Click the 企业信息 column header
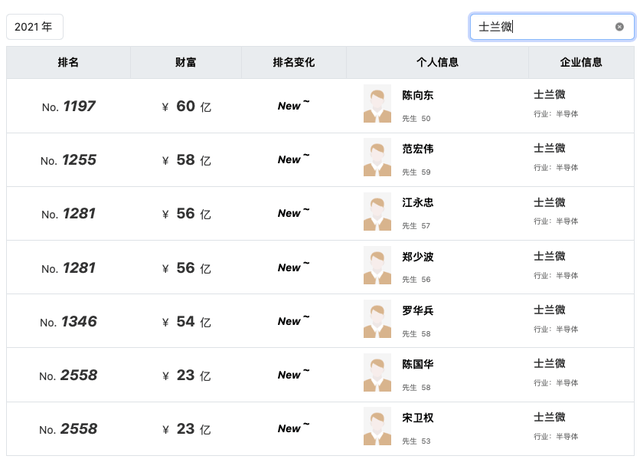Screen dimensions: 640x469 (x=581, y=62)
